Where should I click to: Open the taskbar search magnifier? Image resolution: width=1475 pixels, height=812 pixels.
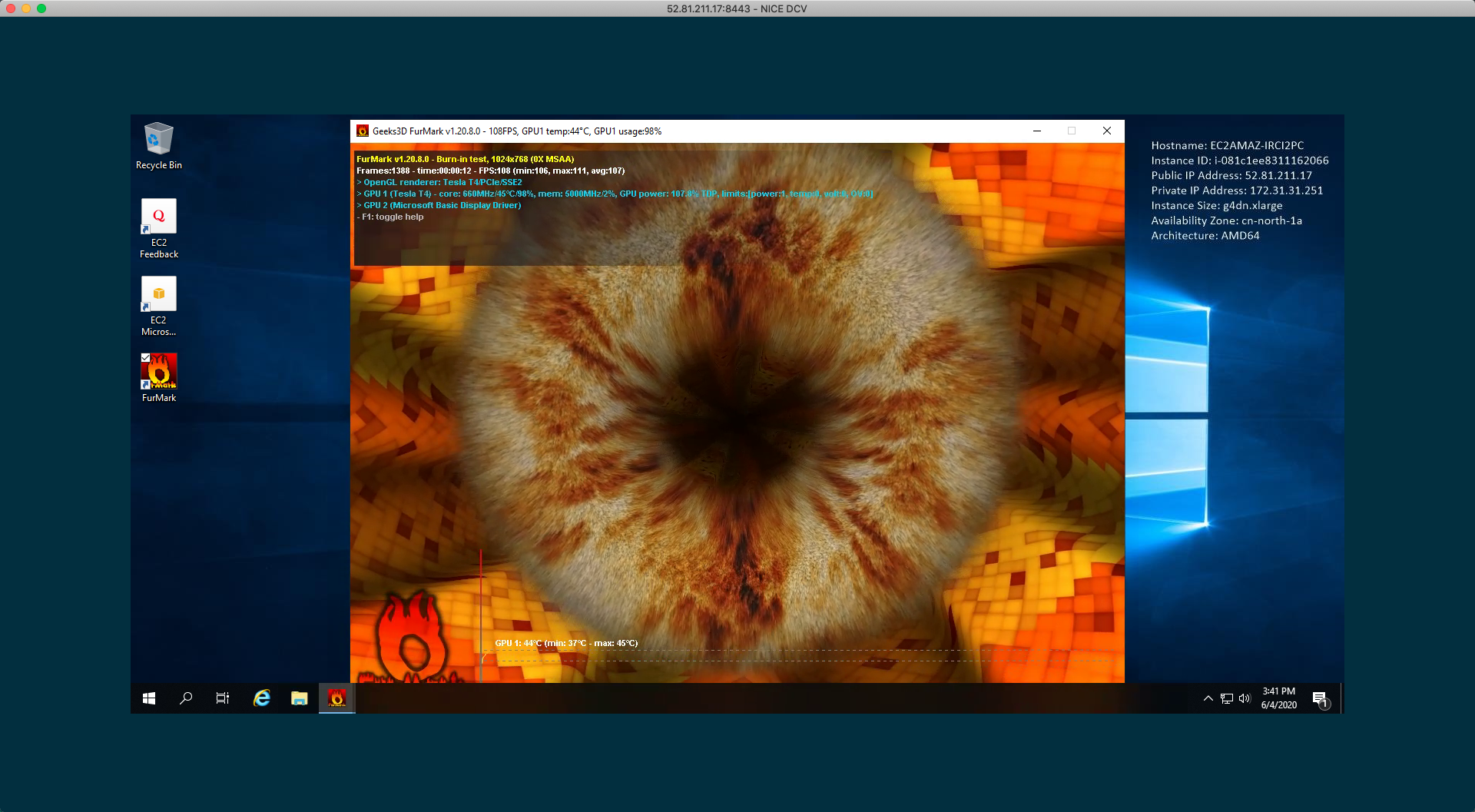pyautogui.click(x=186, y=698)
